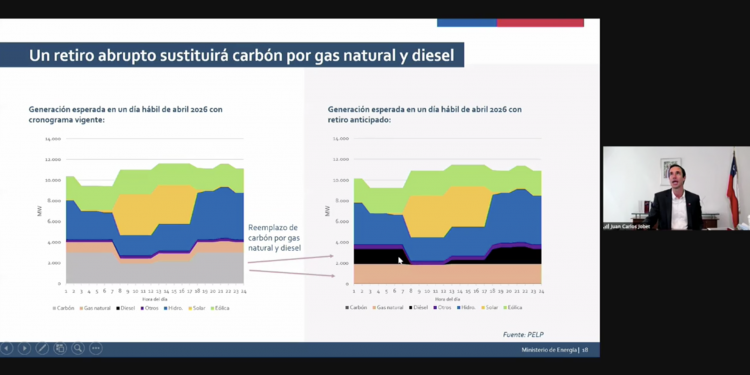Screen dimensions: 750x375
Task: Click Gas natural legend entry in left chart
Action: (x=95, y=308)
